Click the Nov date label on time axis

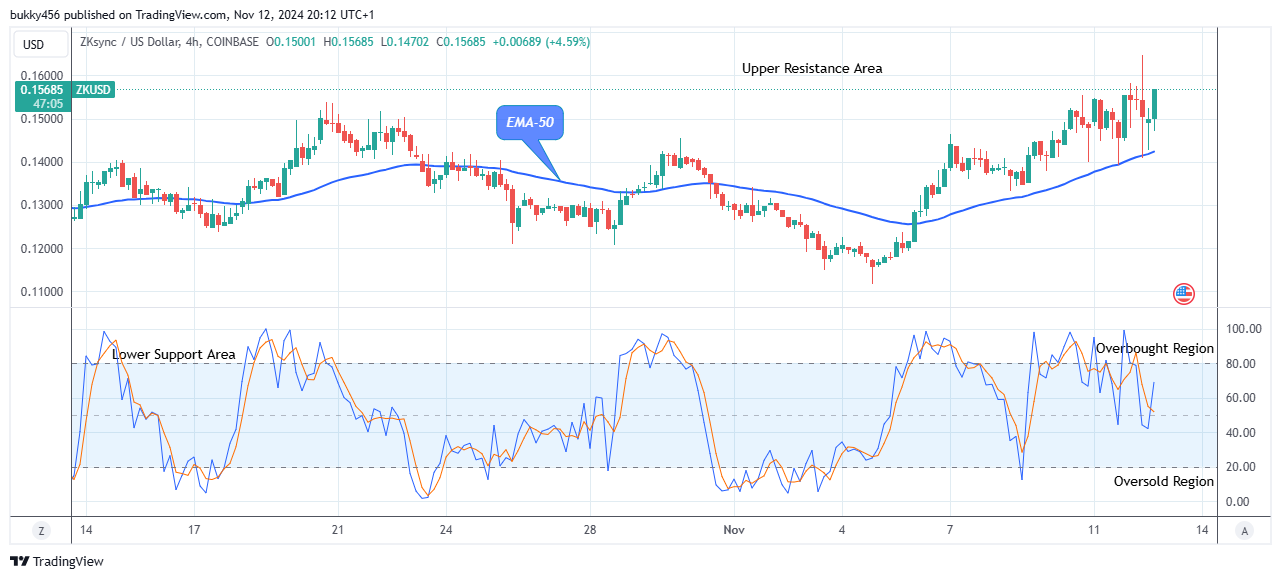click(x=734, y=530)
